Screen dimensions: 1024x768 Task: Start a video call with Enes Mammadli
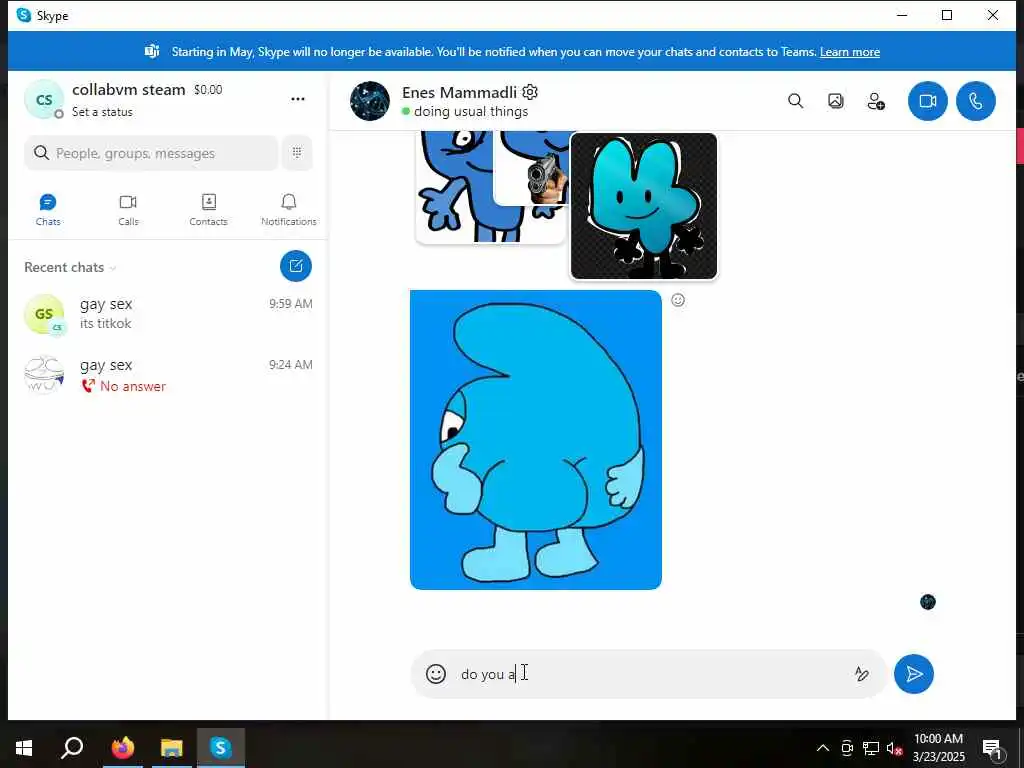[x=927, y=101]
